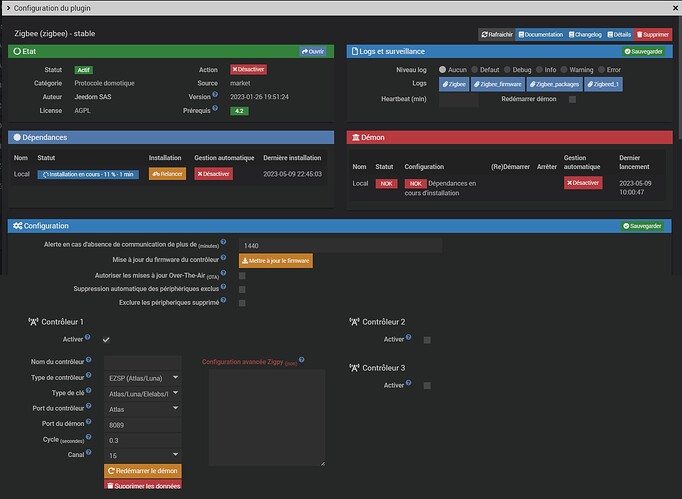682x499 pixels.
Task: Select the Debug log level
Action: [507, 70]
